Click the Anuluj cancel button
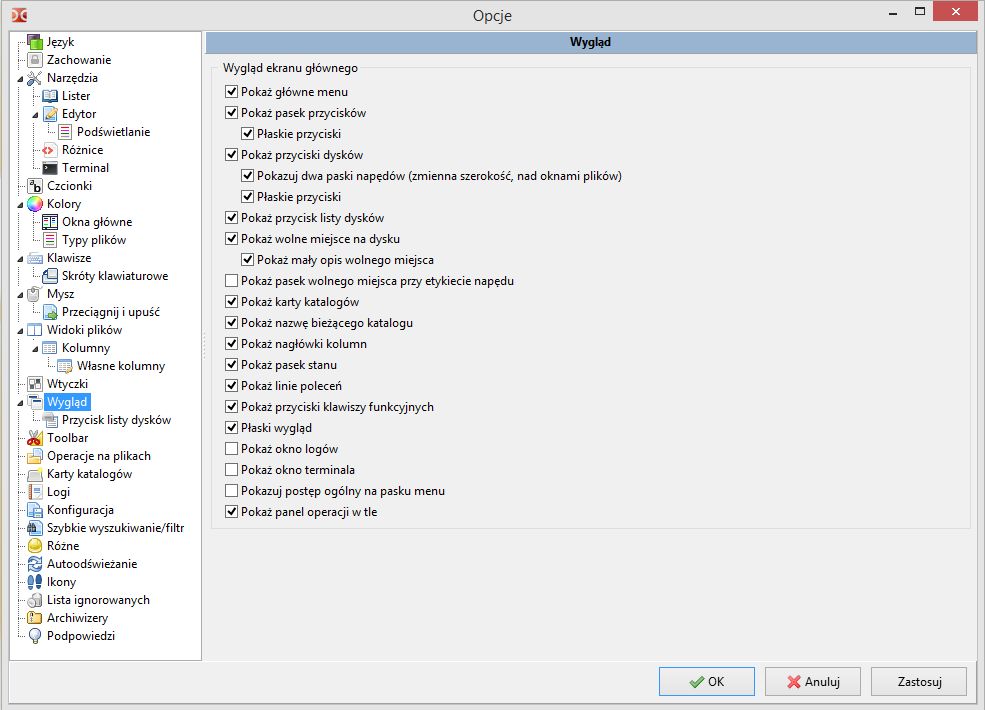 pos(813,682)
